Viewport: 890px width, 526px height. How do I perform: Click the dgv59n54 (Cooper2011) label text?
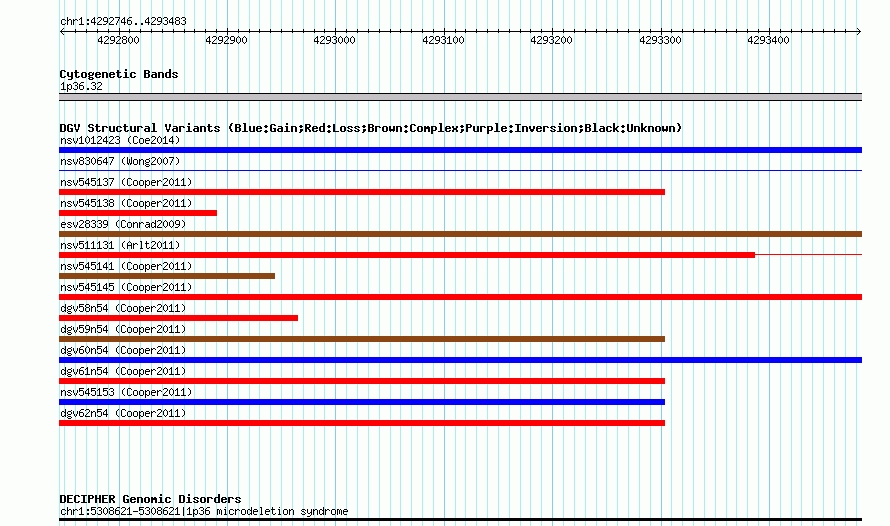click(123, 329)
